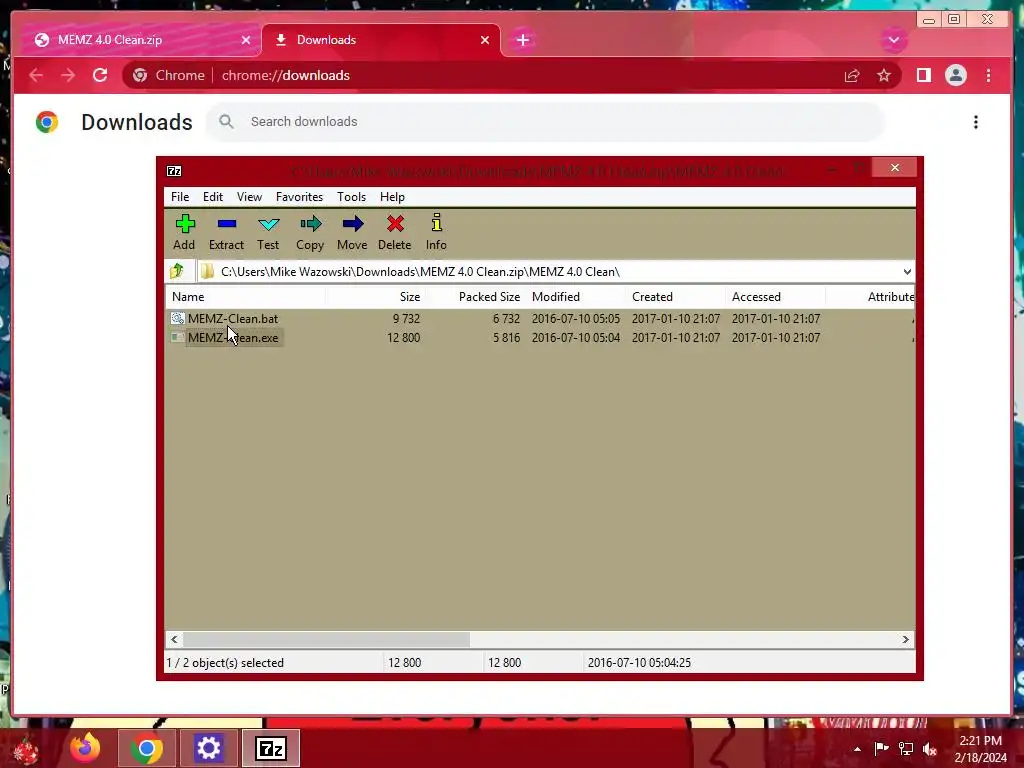Open Downloads page more actions menu
Screen dimensions: 1024x768
976,122
